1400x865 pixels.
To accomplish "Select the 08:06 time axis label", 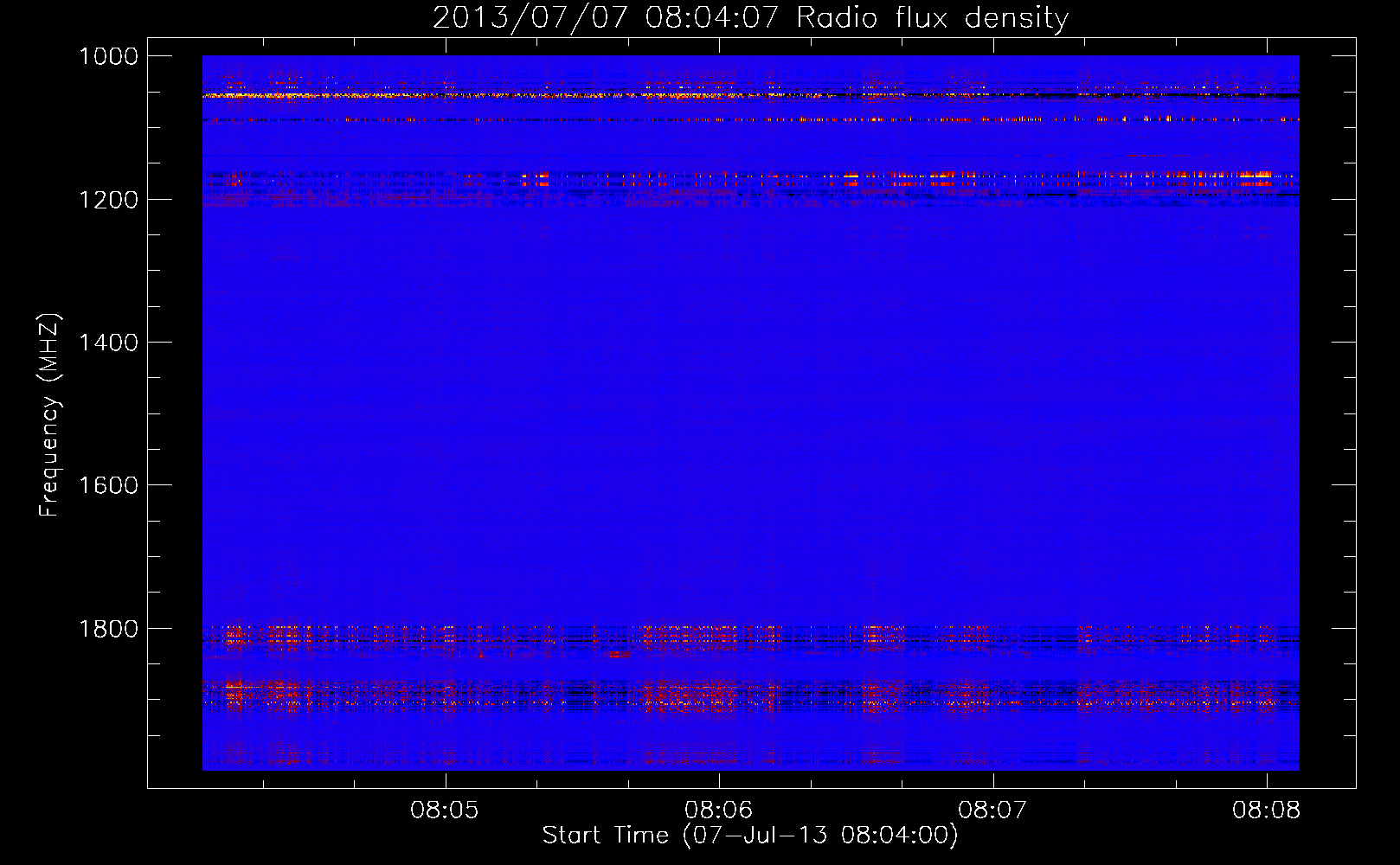I will tap(718, 811).
